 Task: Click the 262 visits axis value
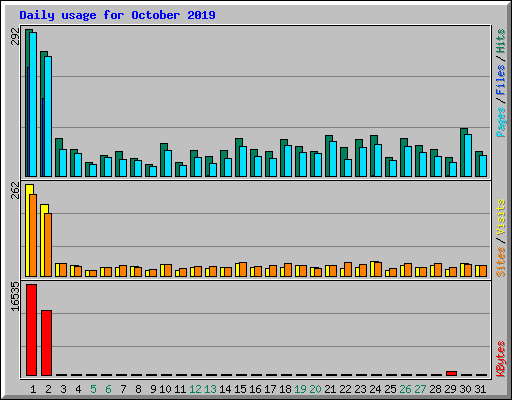(15, 190)
